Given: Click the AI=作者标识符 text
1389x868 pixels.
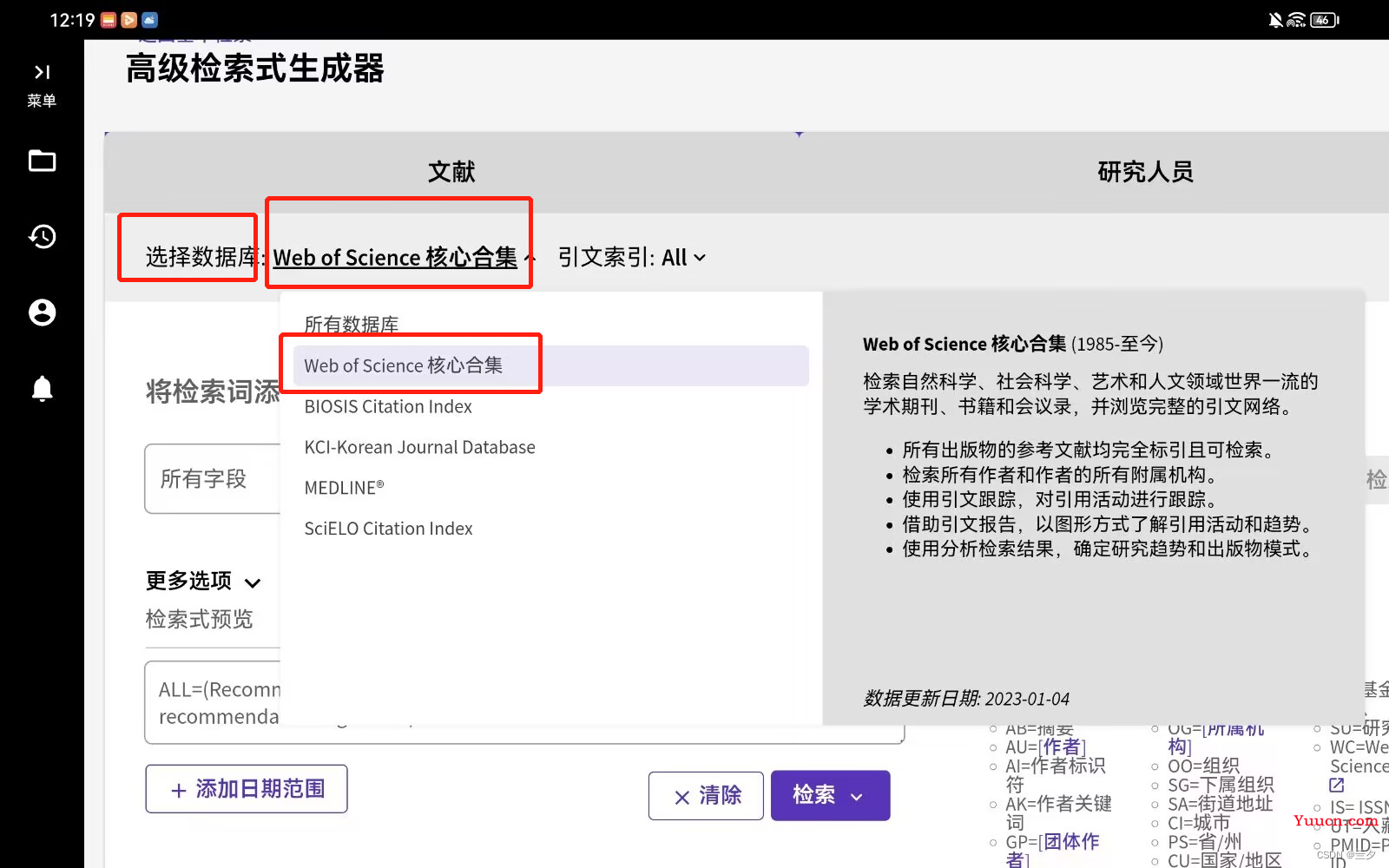Looking at the screenshot, I should click(x=1056, y=774).
